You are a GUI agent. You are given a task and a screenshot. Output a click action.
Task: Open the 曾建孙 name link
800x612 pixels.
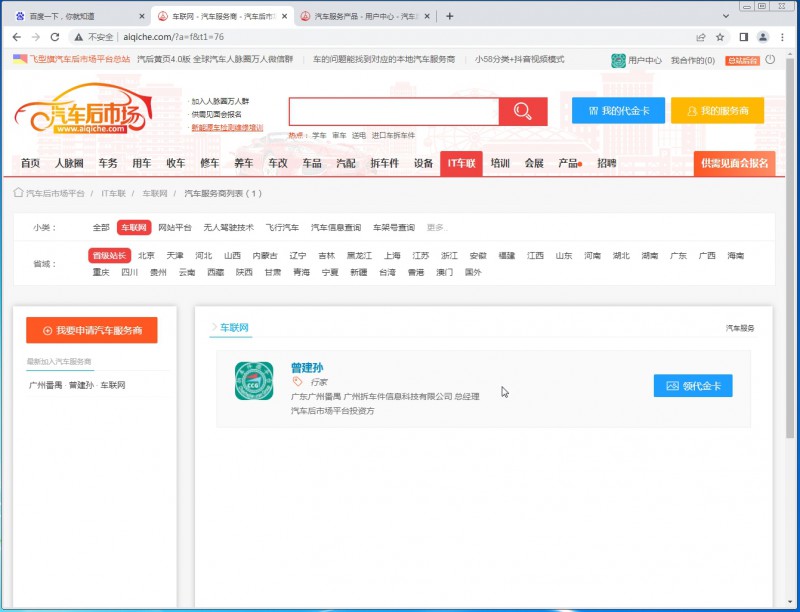click(x=307, y=367)
